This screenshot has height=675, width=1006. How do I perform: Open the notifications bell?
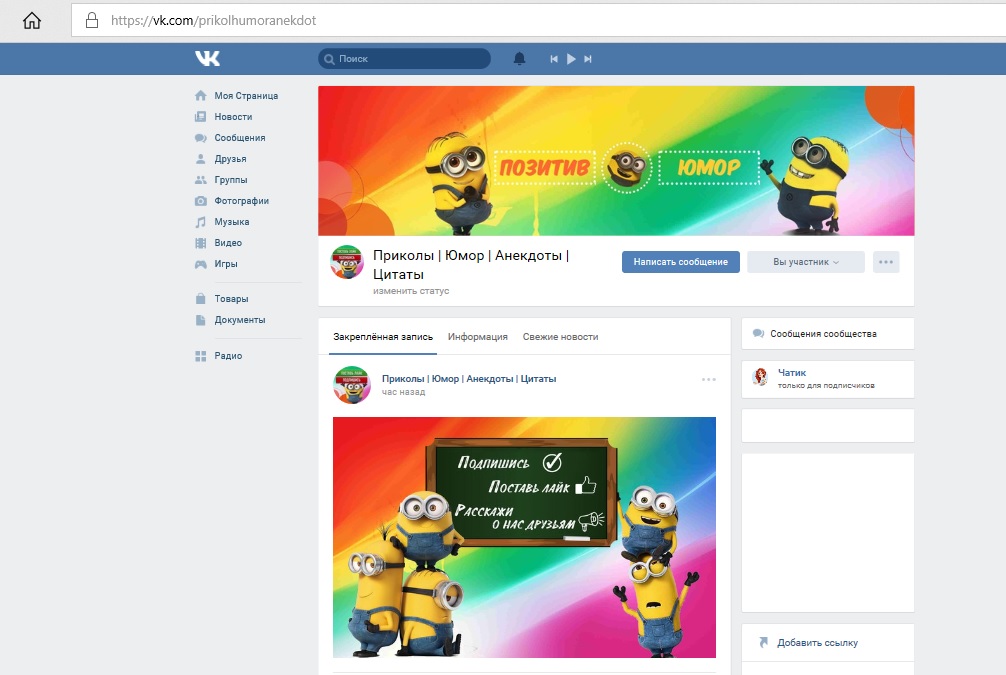(520, 58)
